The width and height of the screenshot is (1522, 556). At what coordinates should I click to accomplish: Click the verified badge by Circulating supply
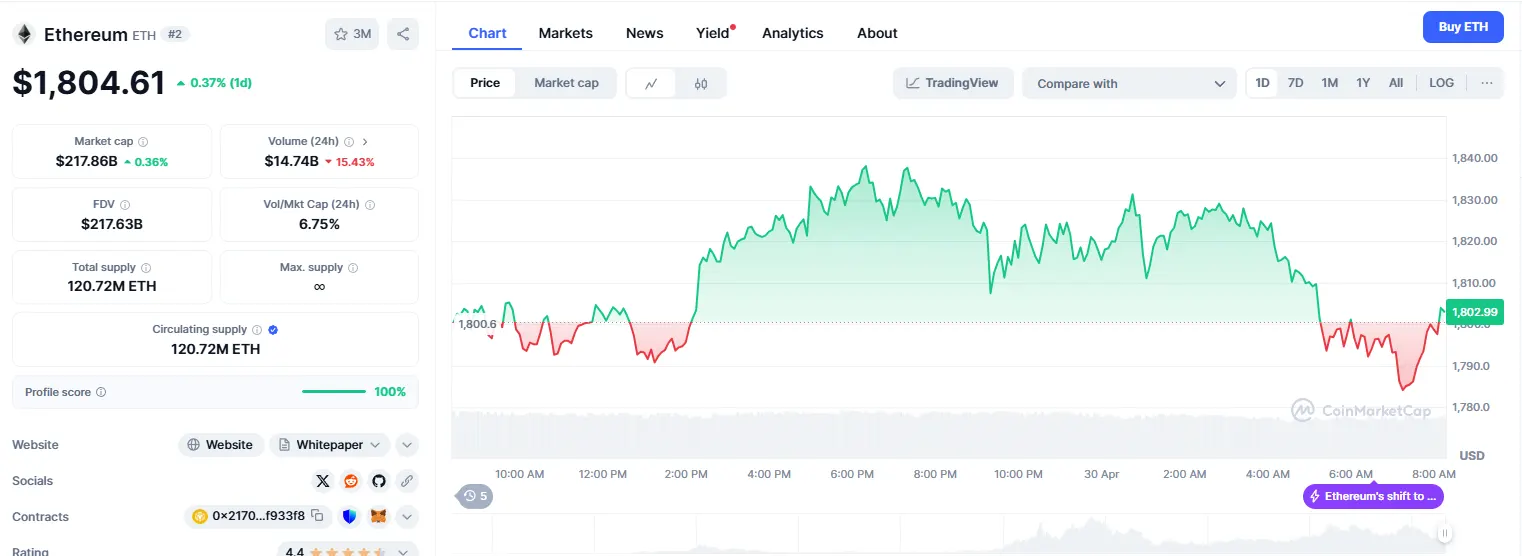point(273,330)
